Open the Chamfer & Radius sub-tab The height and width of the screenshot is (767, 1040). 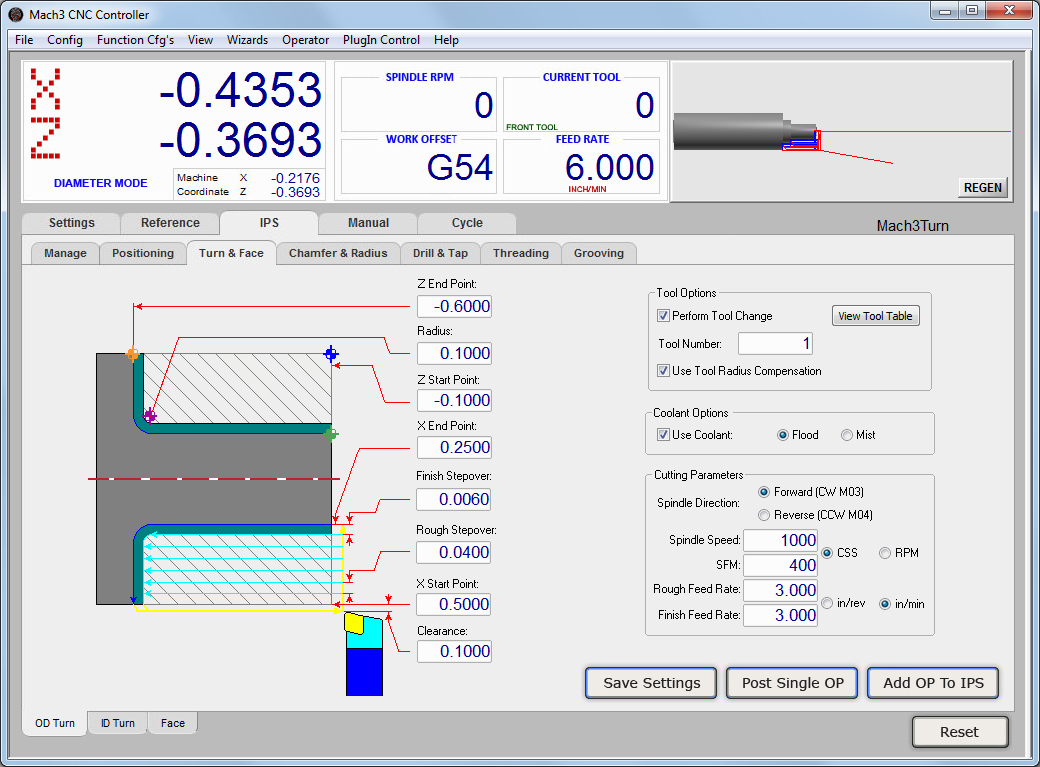click(x=338, y=253)
